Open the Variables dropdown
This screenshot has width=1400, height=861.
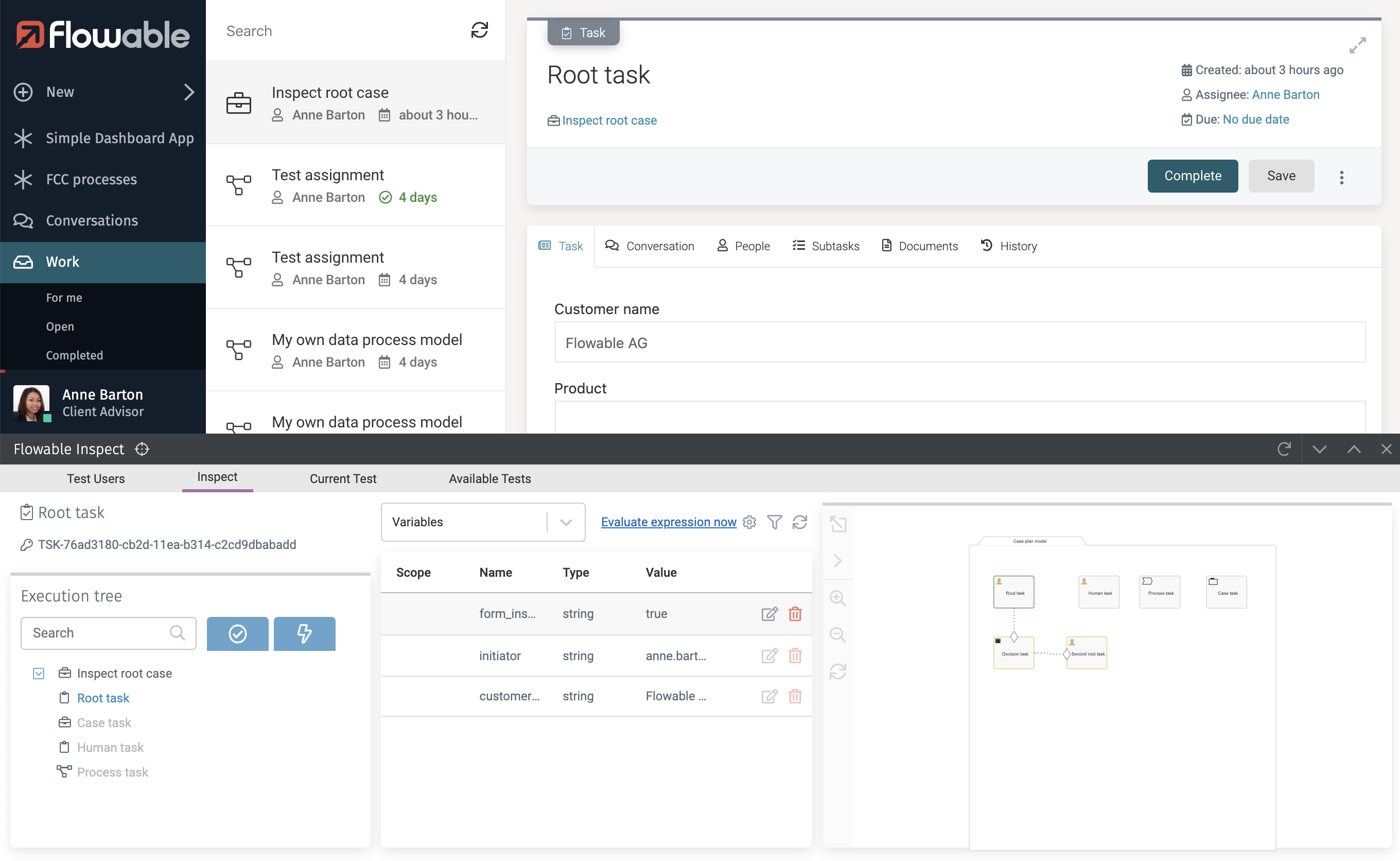tap(483, 522)
